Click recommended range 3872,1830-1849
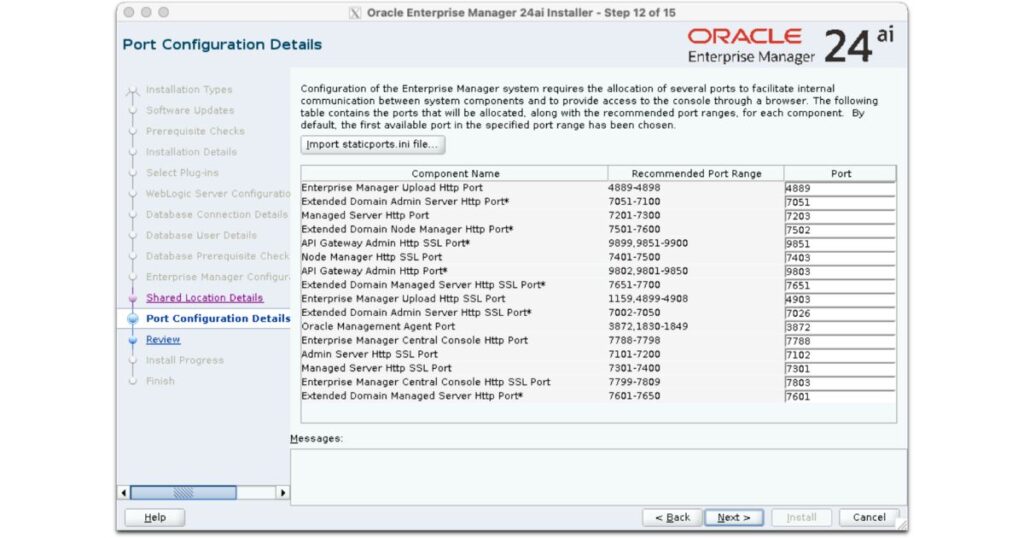Image resolution: width=1024 pixels, height=538 pixels. pos(648,326)
